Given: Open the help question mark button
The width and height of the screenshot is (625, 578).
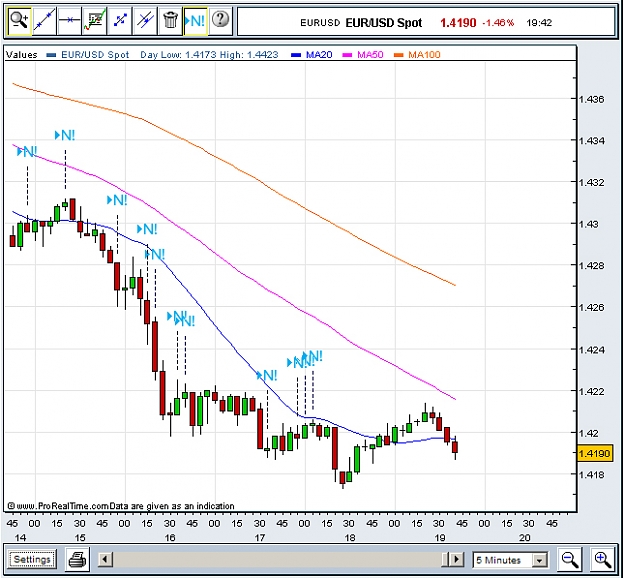Looking at the screenshot, I should click(x=220, y=20).
